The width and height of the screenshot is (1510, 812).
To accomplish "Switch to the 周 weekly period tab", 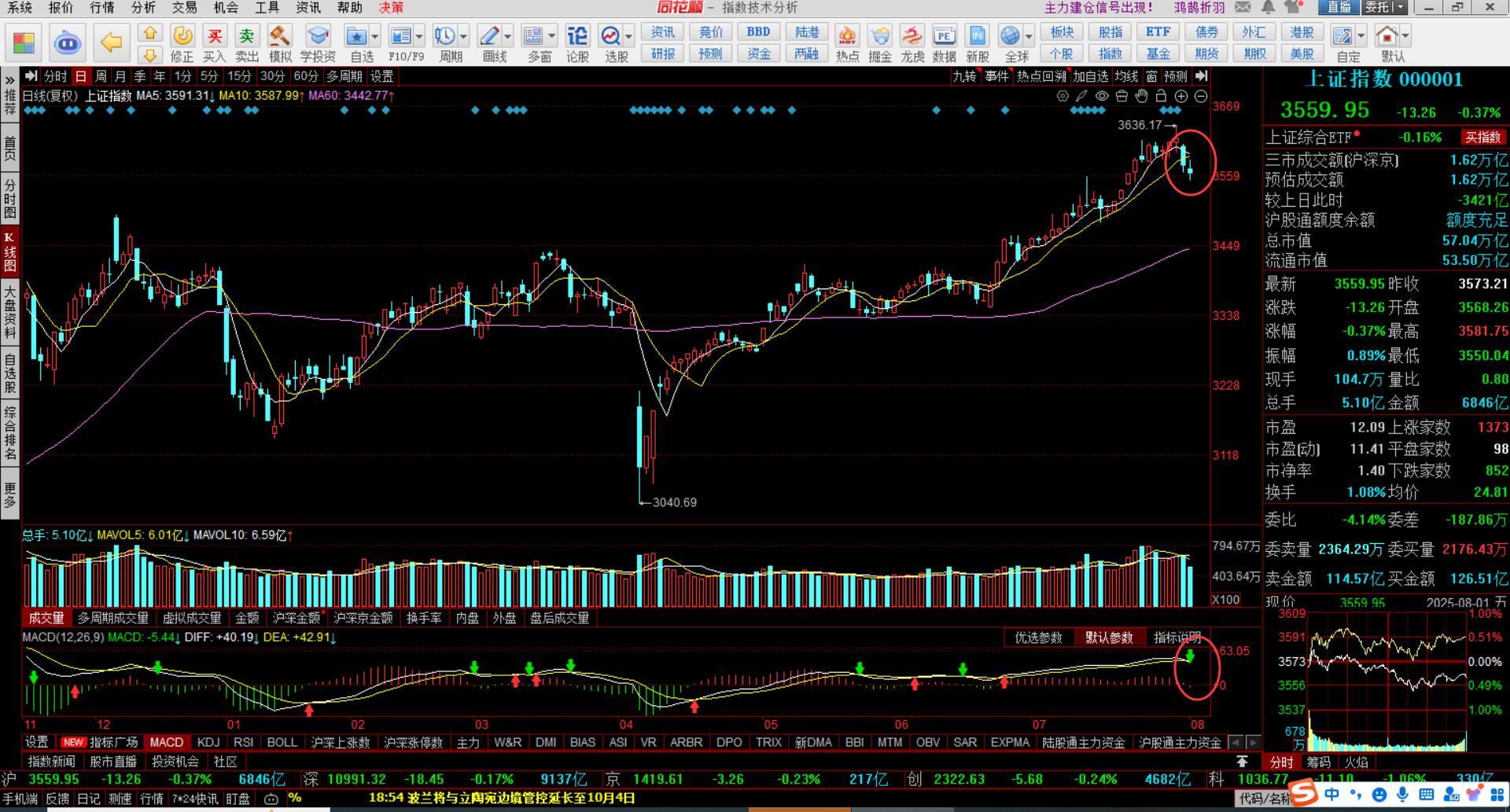I will (x=101, y=76).
